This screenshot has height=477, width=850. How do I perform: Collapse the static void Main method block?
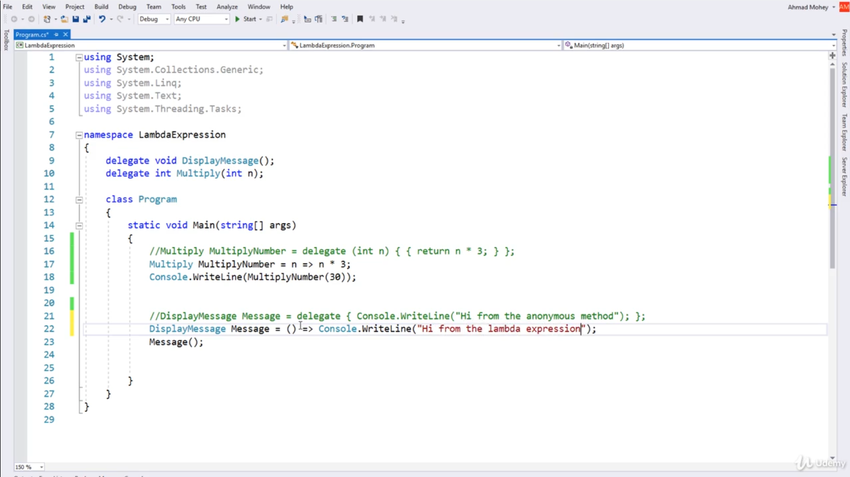79,225
